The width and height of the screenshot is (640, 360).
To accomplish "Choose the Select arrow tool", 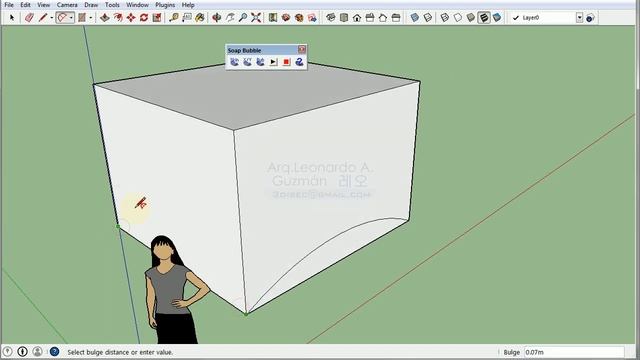I will click(x=12, y=18).
